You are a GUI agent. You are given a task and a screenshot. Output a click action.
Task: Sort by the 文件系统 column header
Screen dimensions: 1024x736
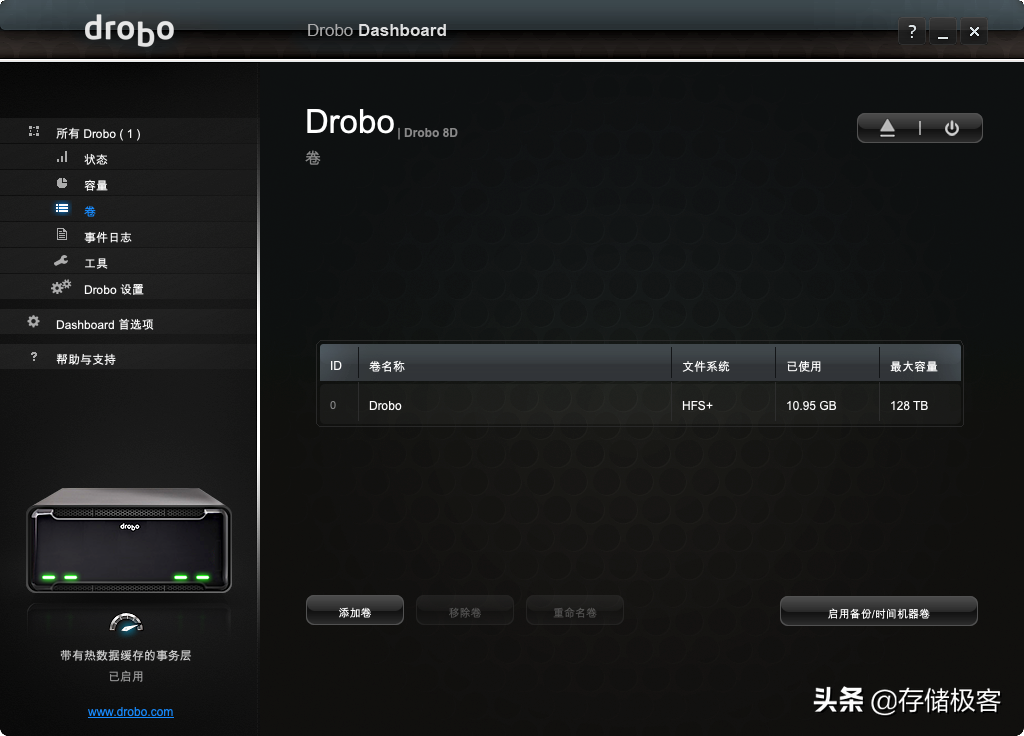pyautogui.click(x=724, y=364)
